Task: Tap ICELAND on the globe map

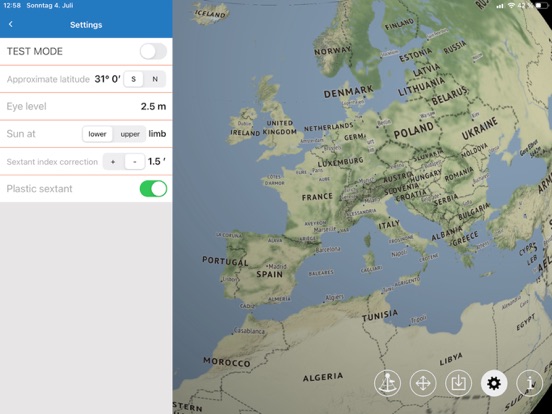Action: pyautogui.click(x=210, y=13)
